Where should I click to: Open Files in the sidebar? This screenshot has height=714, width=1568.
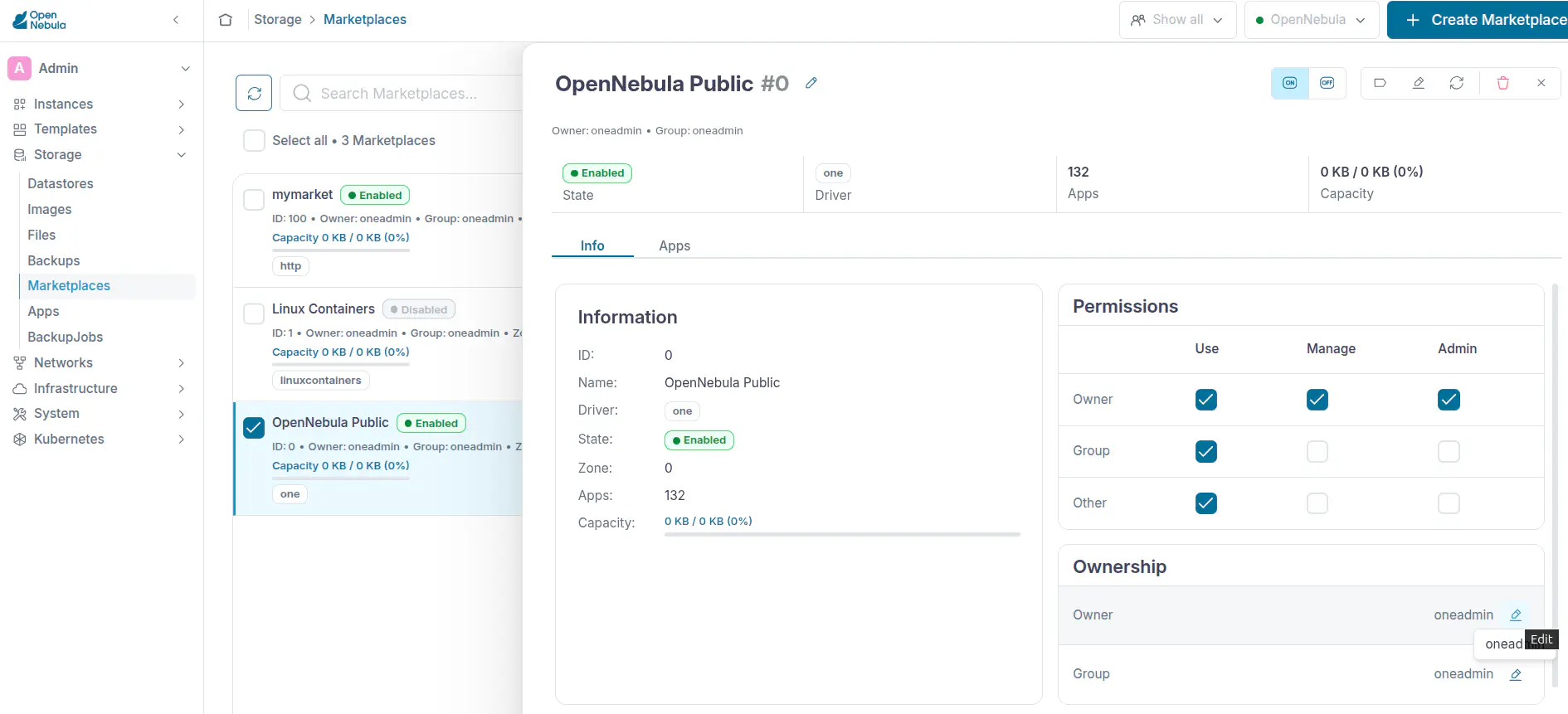pyautogui.click(x=41, y=235)
